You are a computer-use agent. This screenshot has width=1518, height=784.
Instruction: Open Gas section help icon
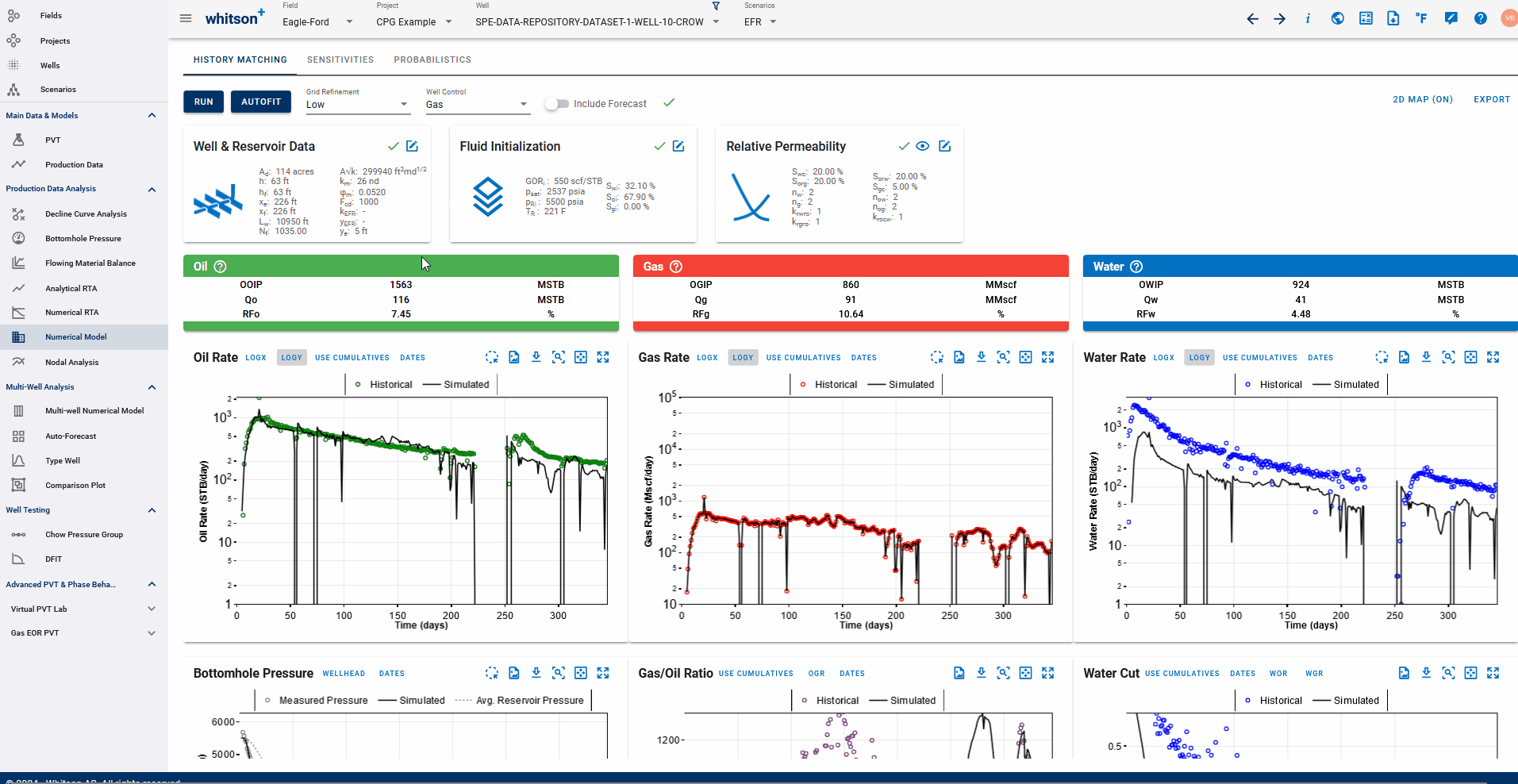(x=676, y=267)
